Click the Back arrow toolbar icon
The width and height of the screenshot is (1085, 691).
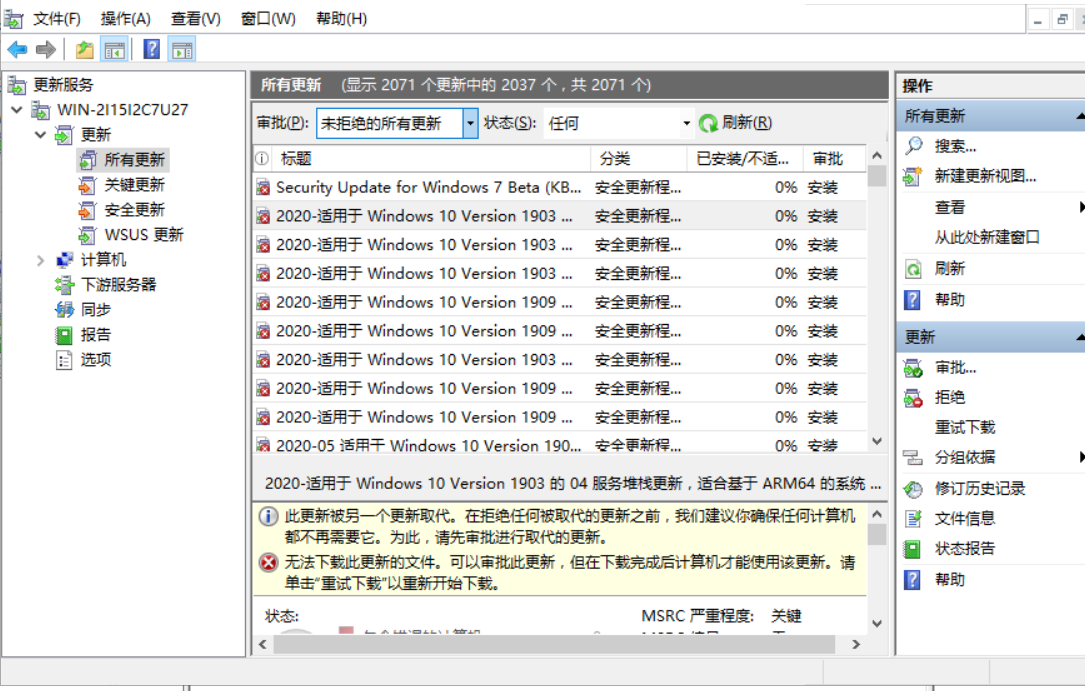[17, 50]
